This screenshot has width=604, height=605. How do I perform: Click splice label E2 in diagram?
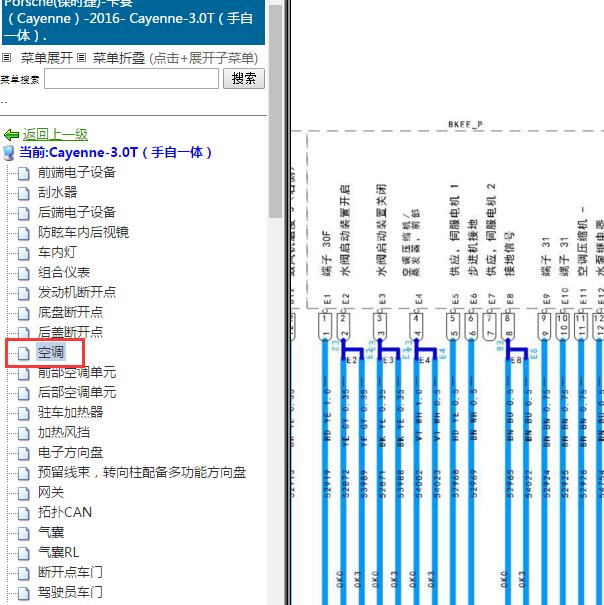coord(352,360)
